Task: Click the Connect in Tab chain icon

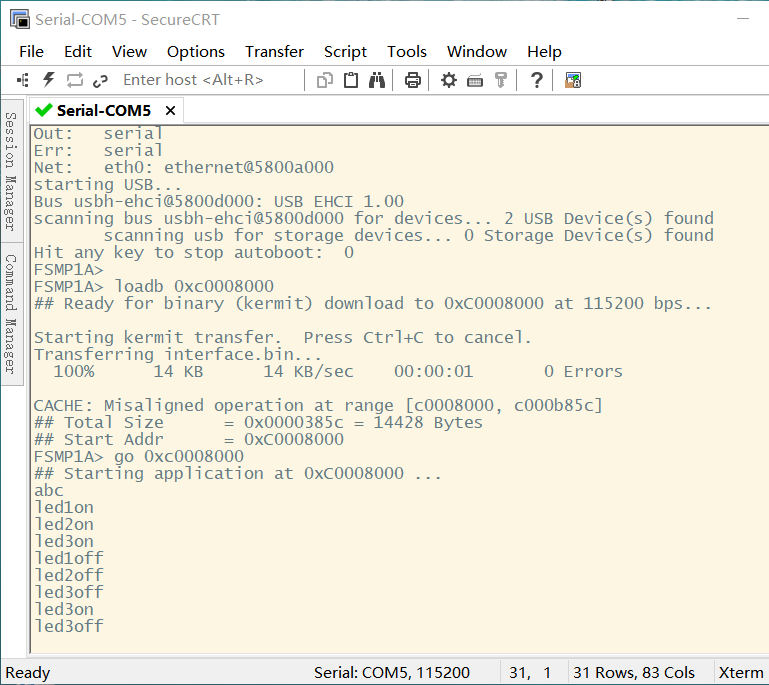Action: (100, 80)
